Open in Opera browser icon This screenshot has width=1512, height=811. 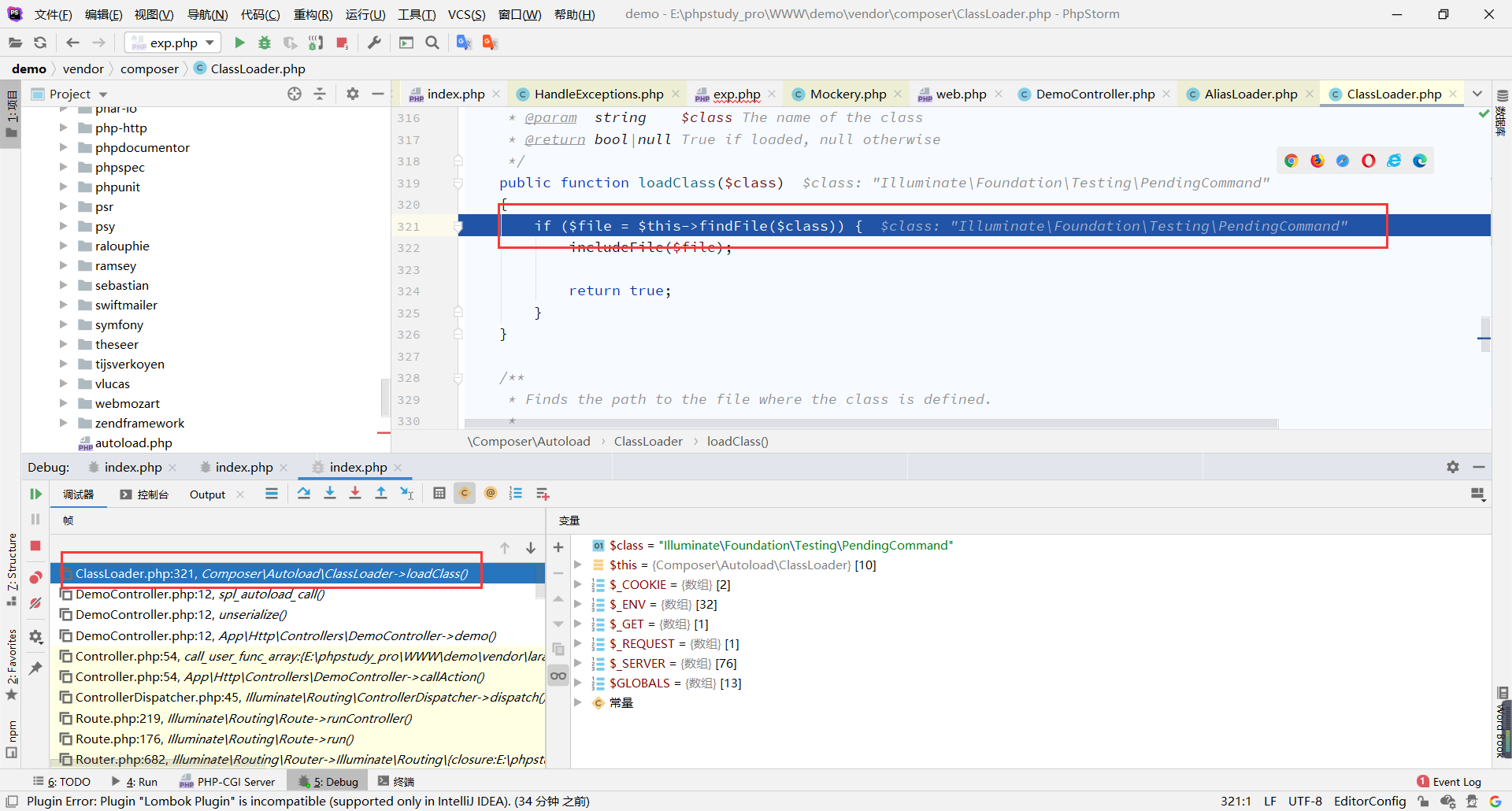[1369, 161]
